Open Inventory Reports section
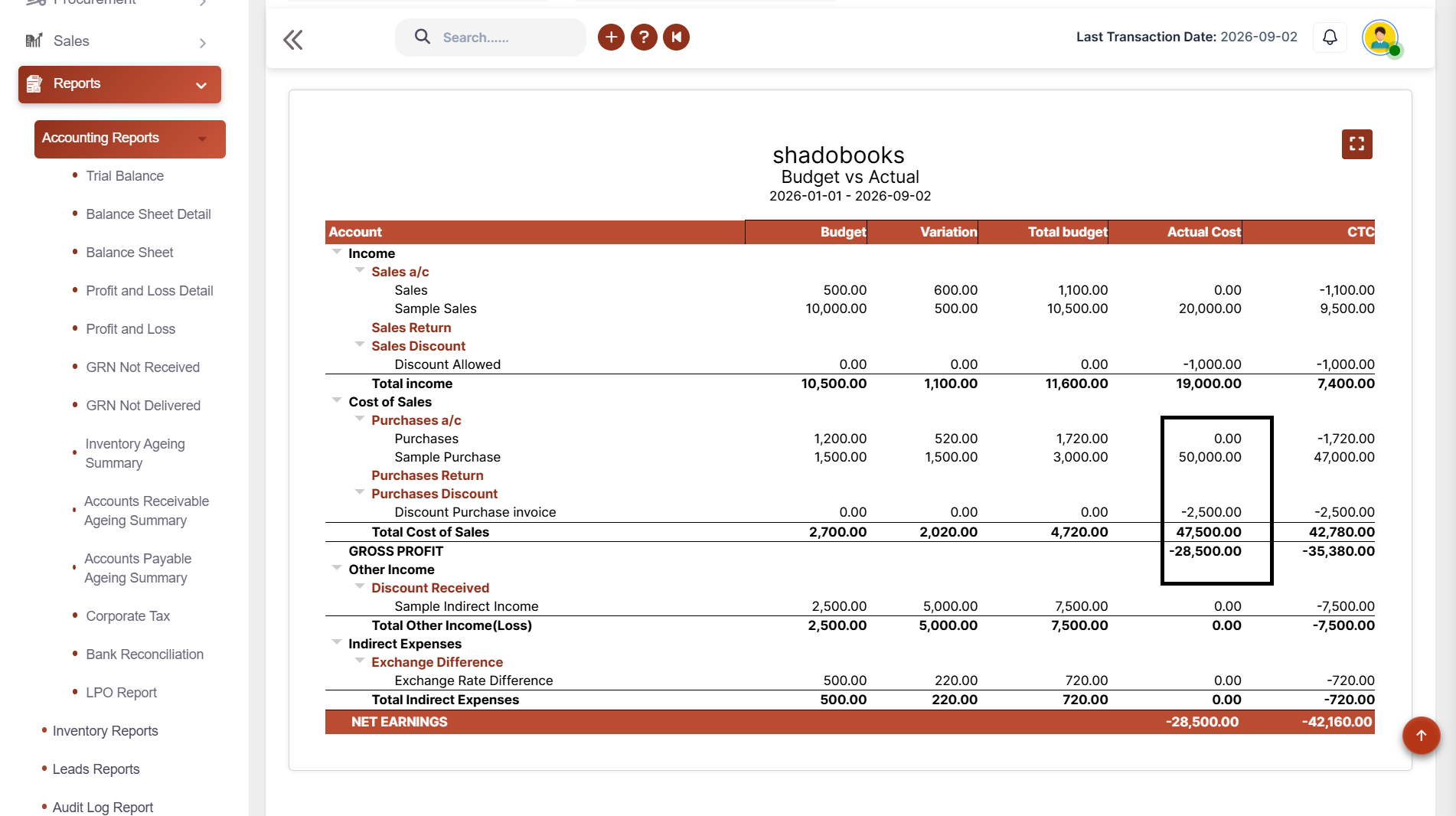 coord(105,731)
